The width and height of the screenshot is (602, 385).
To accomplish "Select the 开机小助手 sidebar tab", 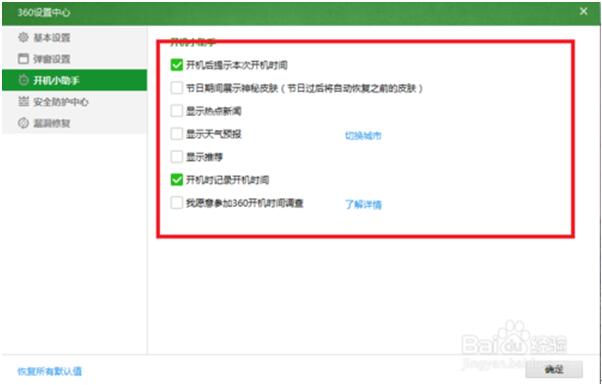I will [74, 80].
